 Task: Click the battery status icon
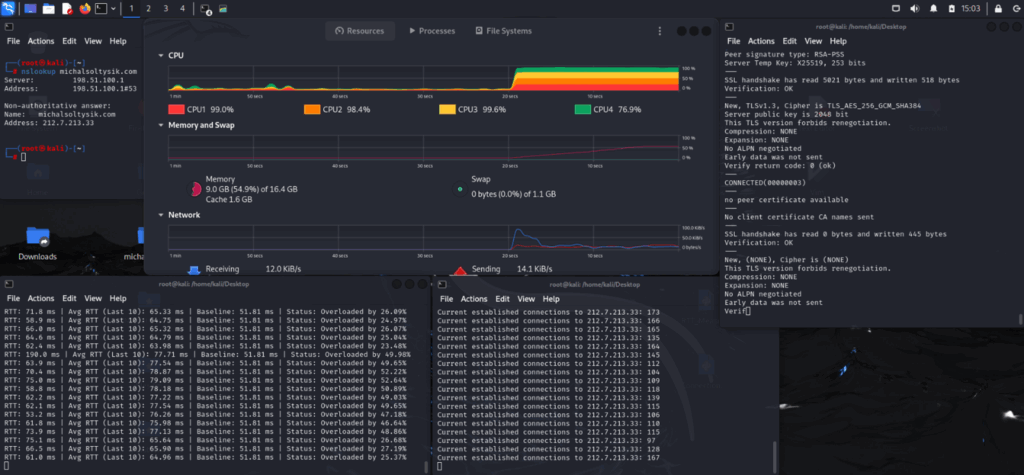click(x=952, y=8)
